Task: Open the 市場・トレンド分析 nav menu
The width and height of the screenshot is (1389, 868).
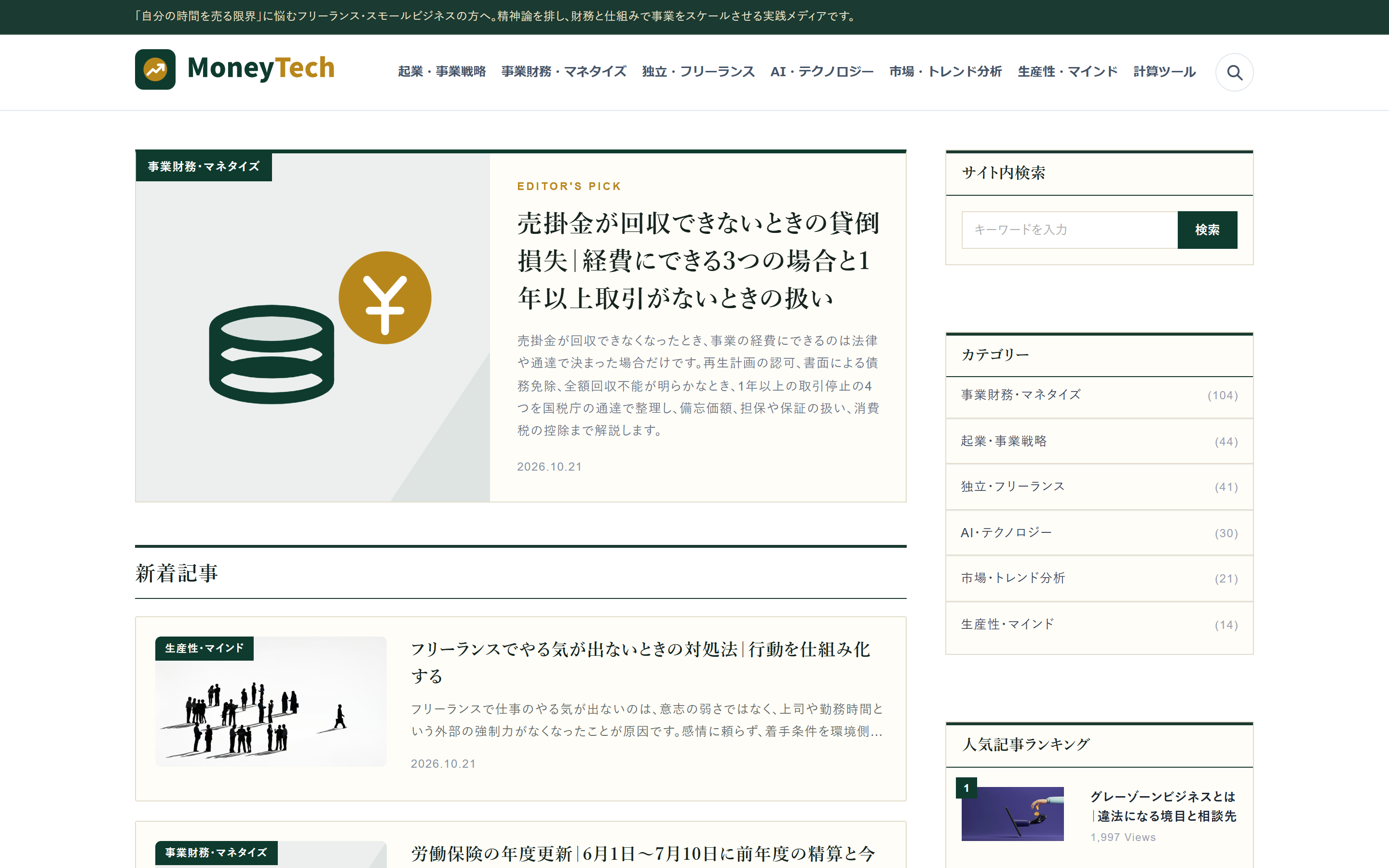Action: click(x=945, y=72)
